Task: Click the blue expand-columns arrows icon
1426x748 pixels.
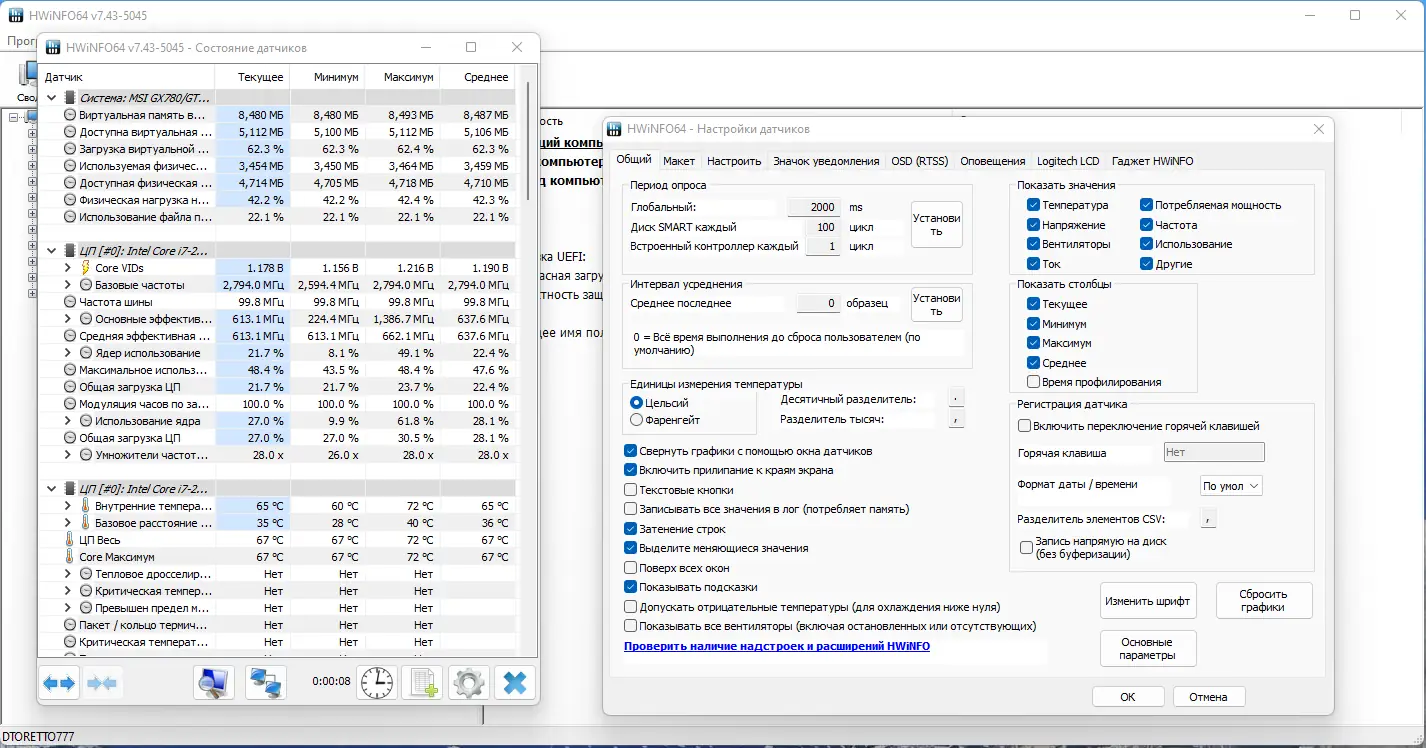Action: point(60,683)
